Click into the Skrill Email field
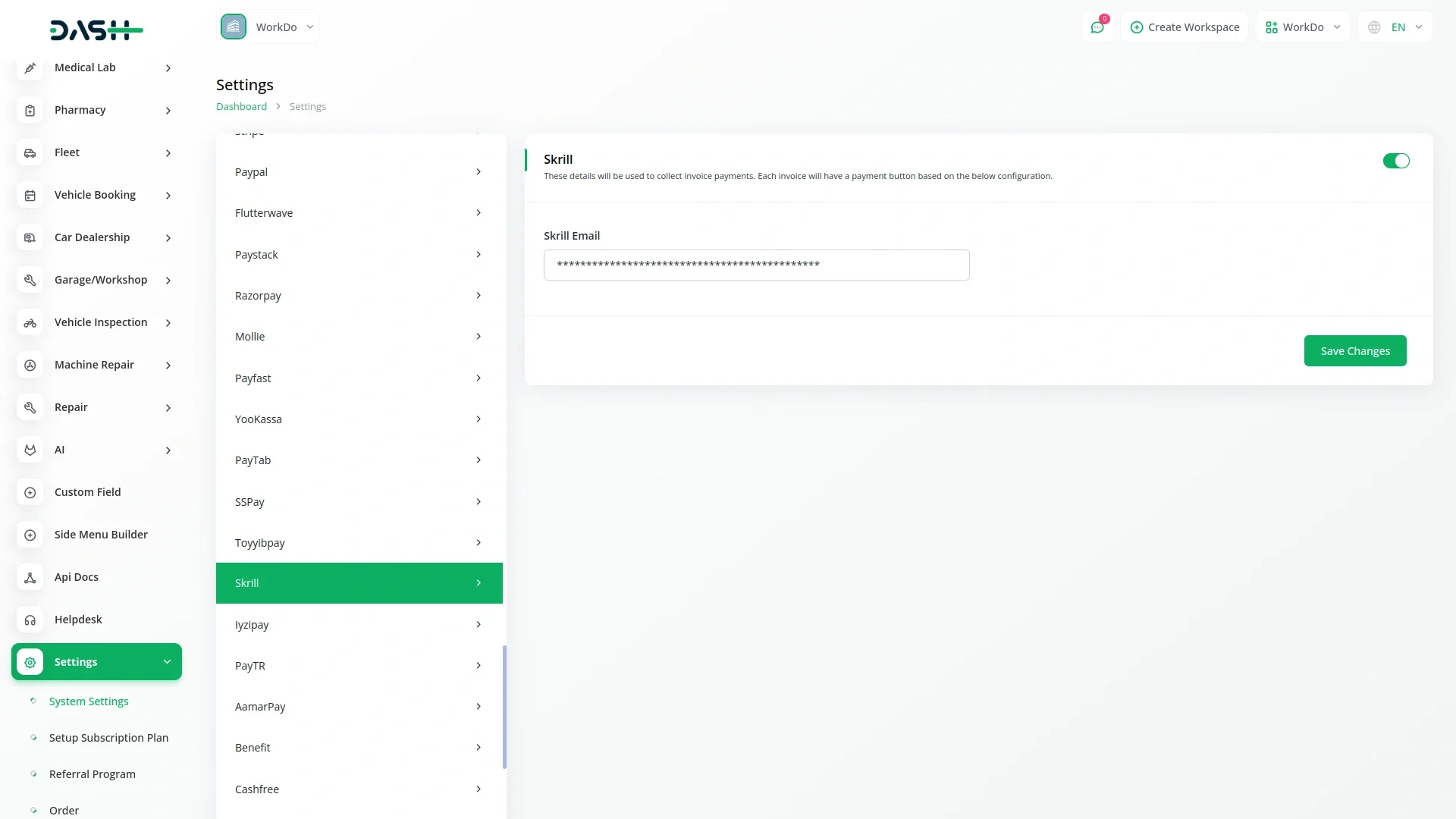The width and height of the screenshot is (1456, 819). (756, 265)
